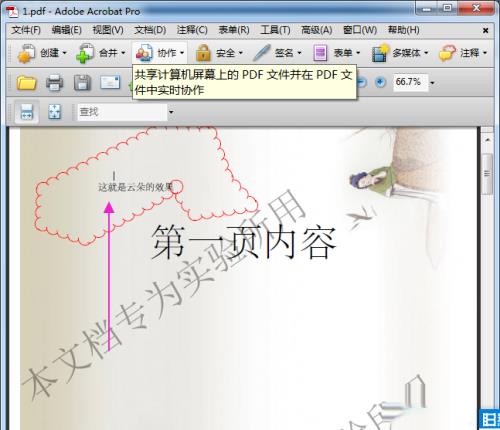Open the Advanced (高级) menu

point(316,30)
